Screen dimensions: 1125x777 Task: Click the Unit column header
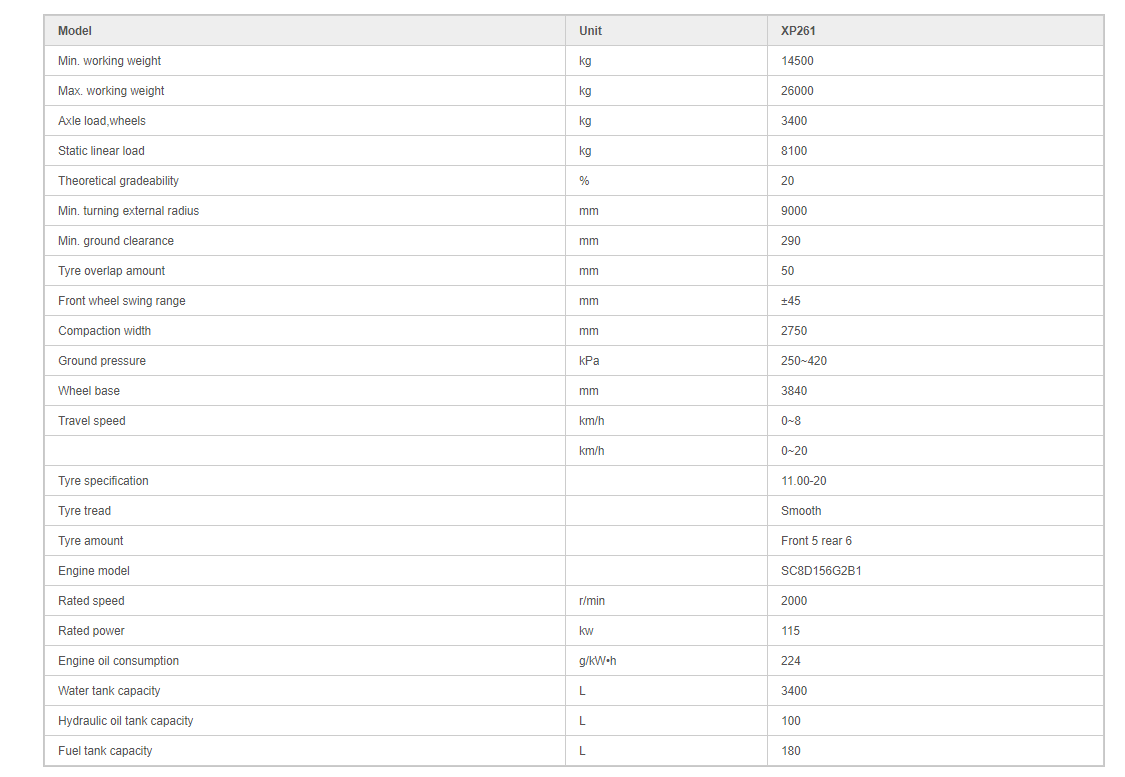(590, 31)
